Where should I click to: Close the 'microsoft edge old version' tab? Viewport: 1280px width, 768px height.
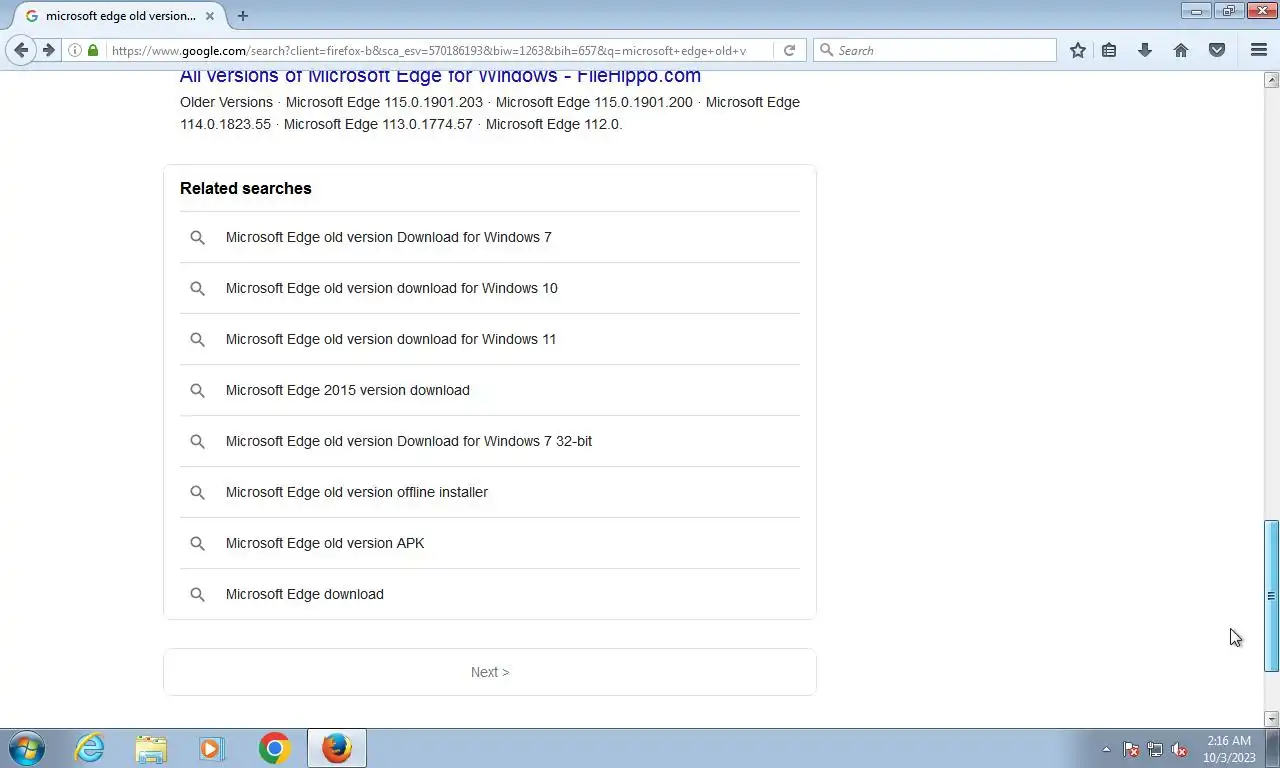(x=209, y=16)
